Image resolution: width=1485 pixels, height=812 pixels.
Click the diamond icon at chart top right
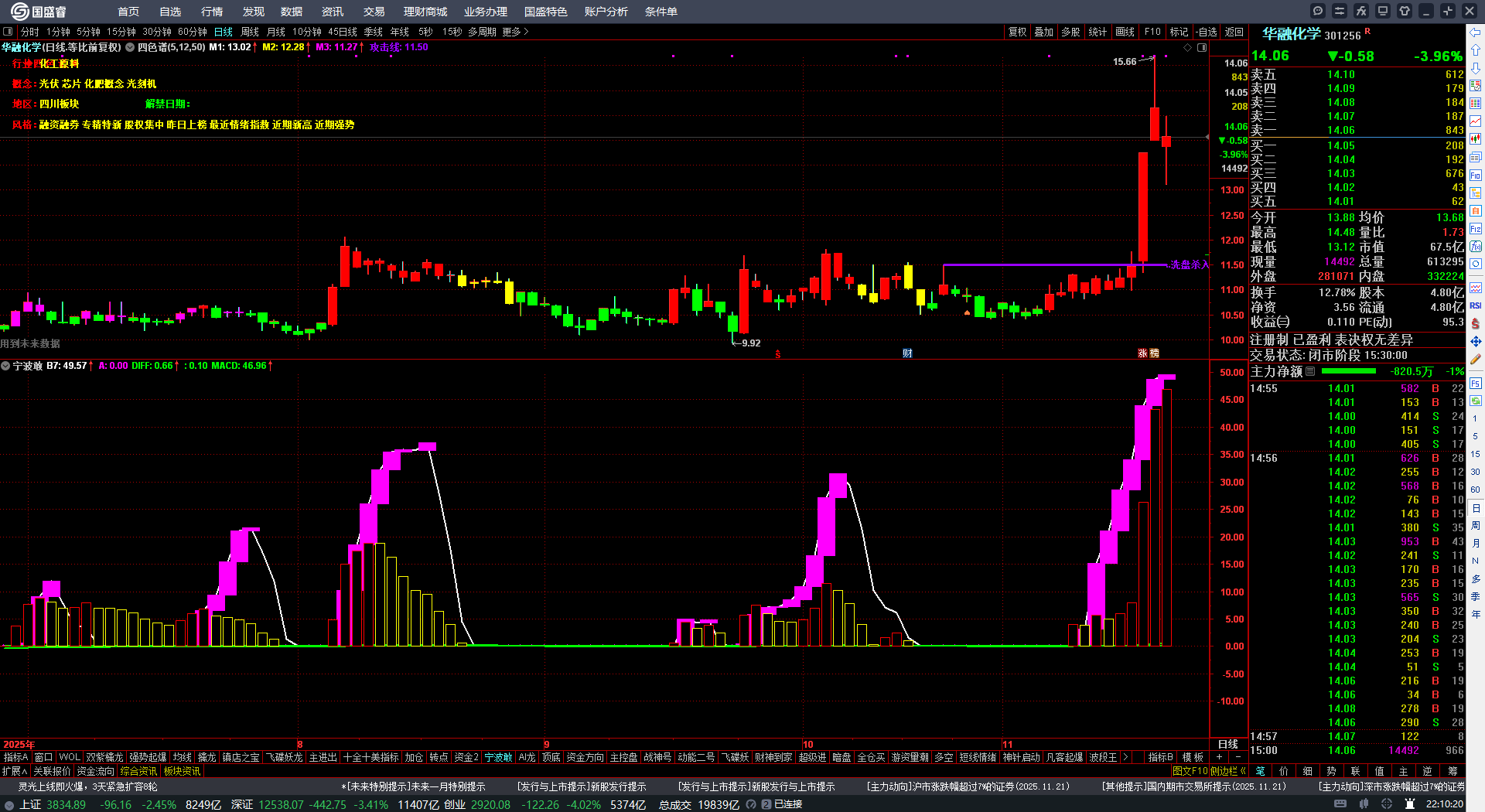[1188, 48]
